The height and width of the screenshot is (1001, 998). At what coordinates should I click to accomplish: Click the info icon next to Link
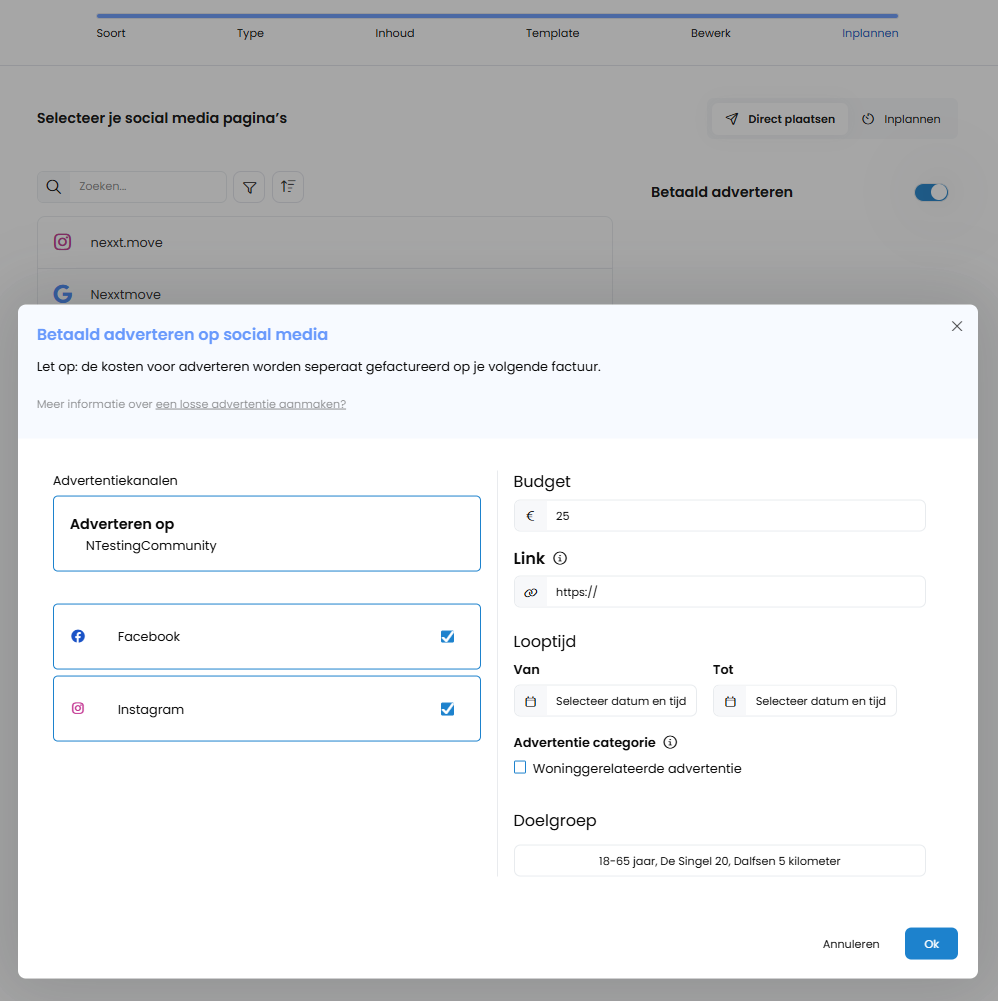click(560, 558)
